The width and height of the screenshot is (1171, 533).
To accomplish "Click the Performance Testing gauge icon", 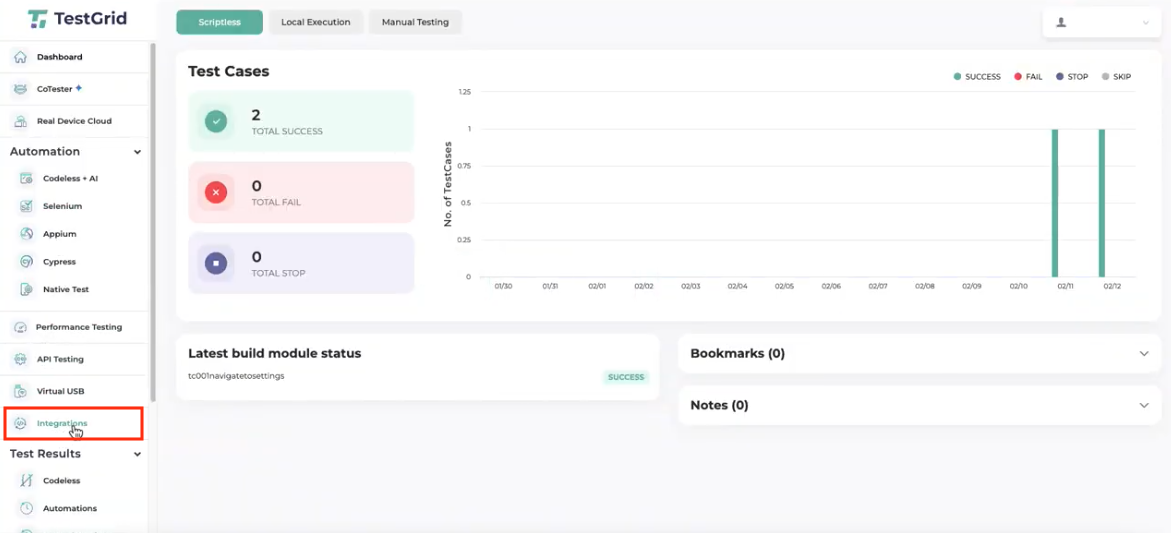I will tap(21, 327).
